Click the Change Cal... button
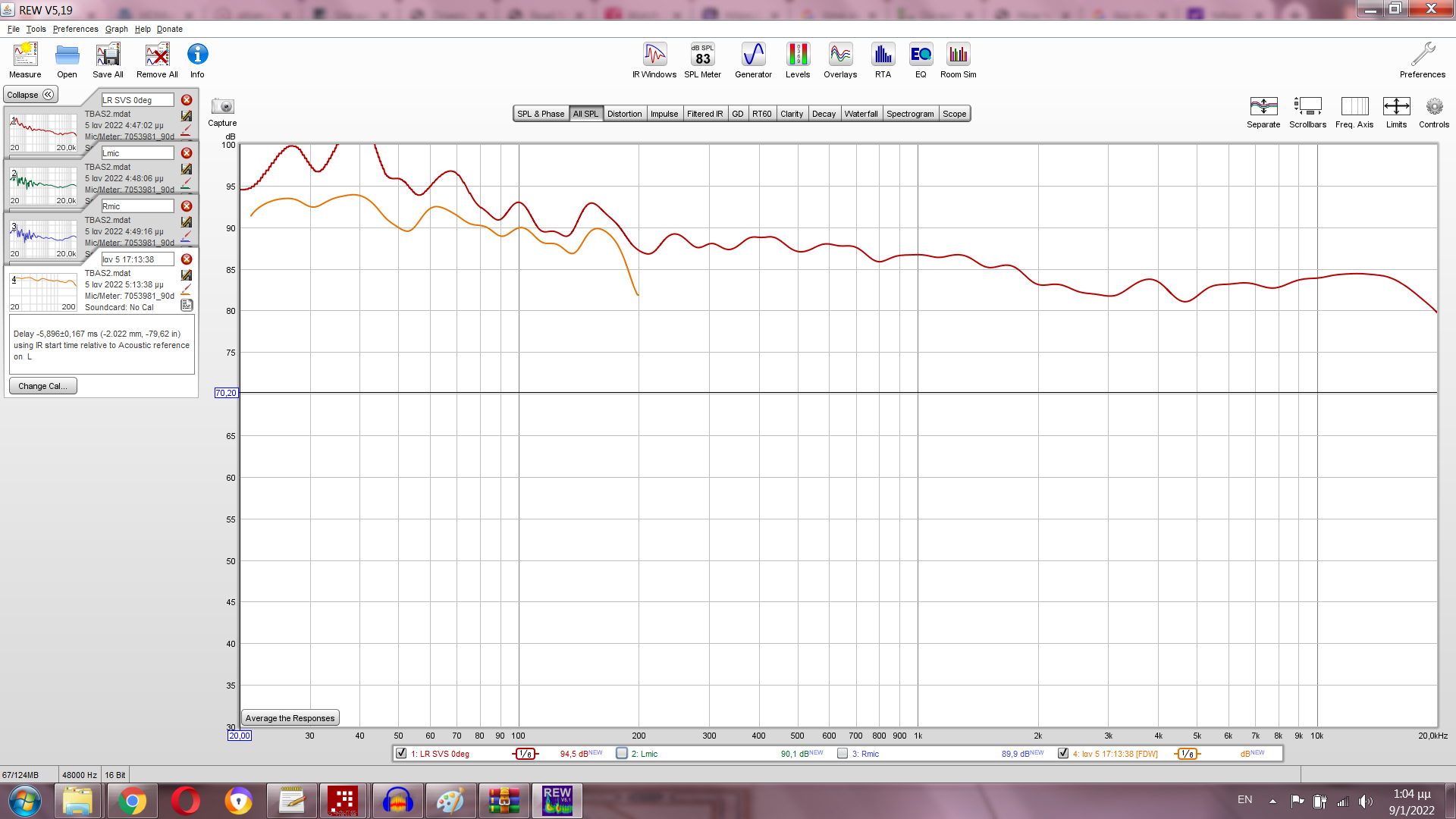 42,386
